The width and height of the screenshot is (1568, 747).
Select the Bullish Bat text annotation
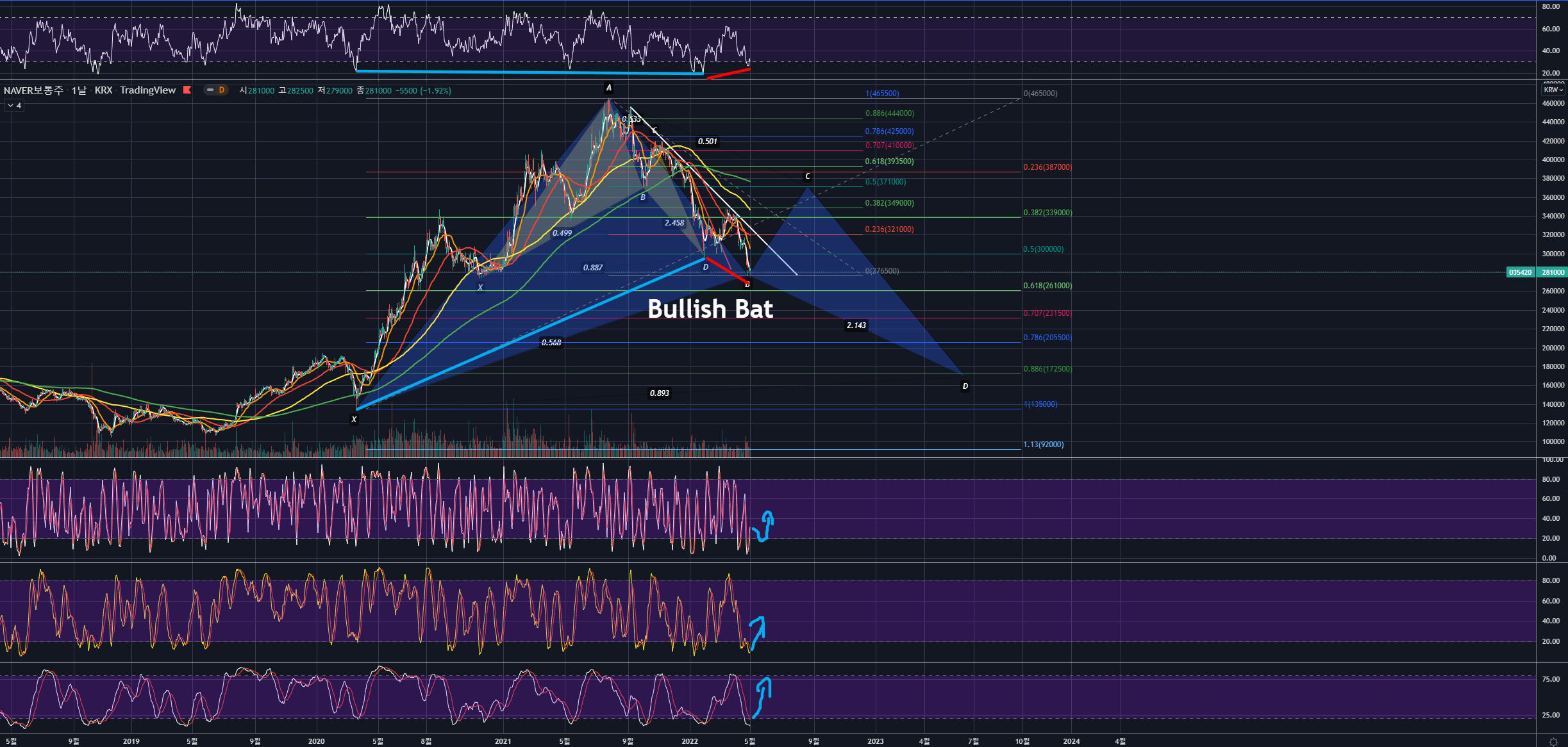tap(710, 309)
